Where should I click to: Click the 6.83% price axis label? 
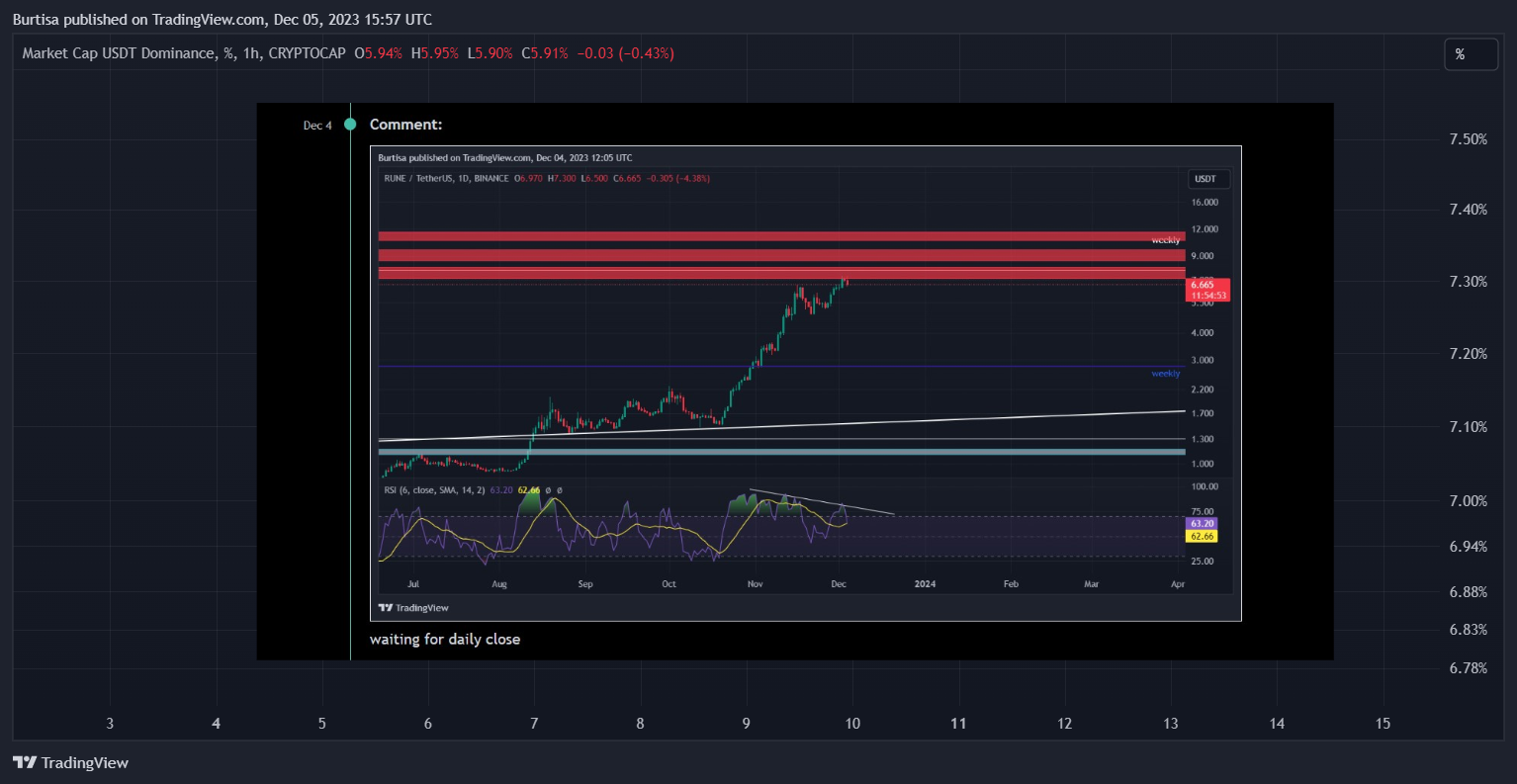click(1469, 630)
